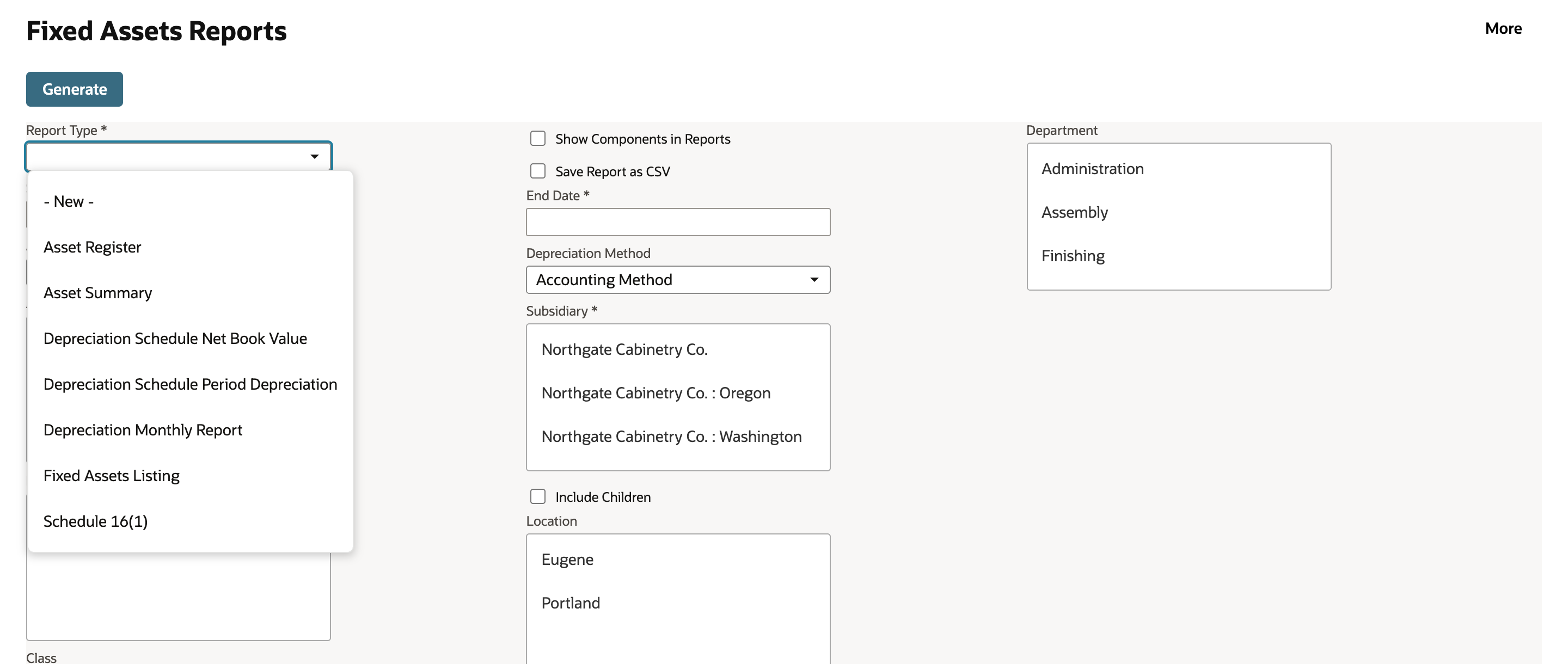Tick Save Report as CSV checkbox
1568x664 pixels.
537,171
